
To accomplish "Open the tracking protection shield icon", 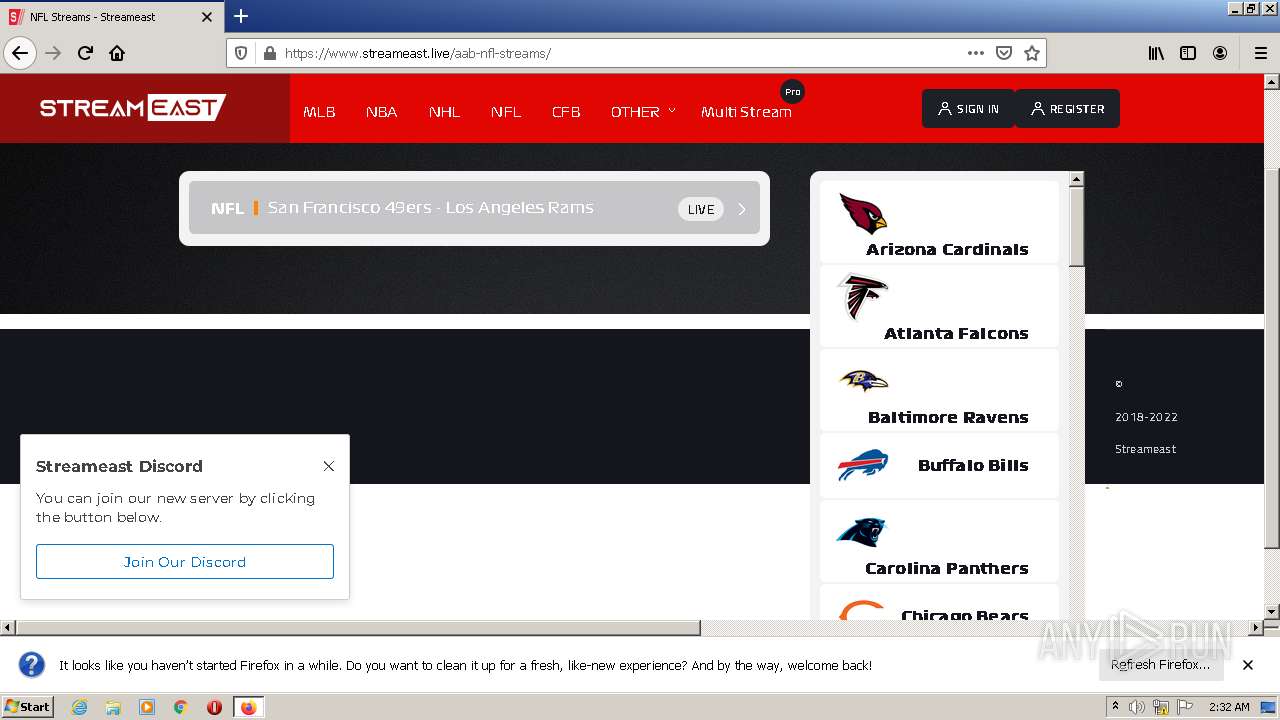I will pos(241,53).
